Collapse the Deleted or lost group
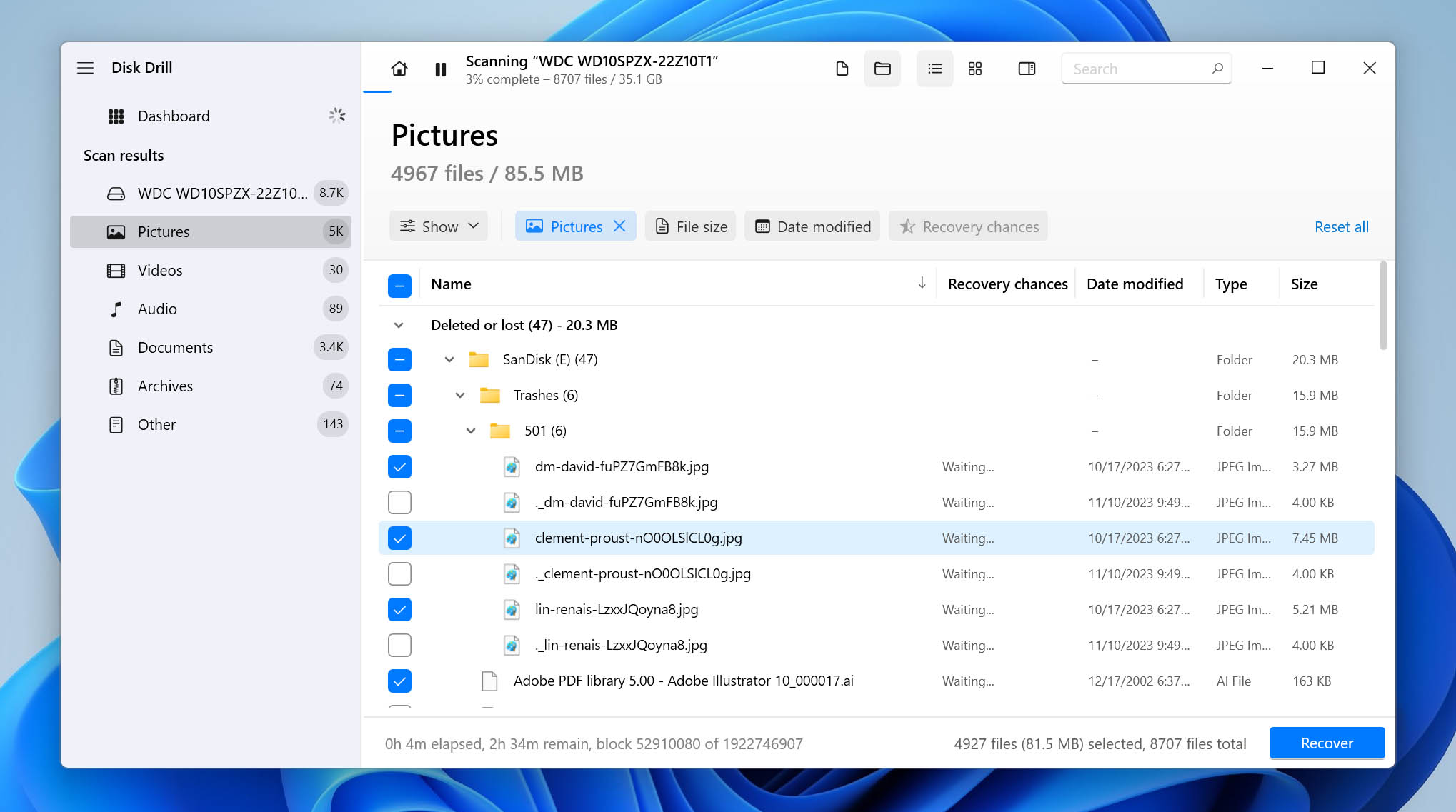 click(399, 325)
